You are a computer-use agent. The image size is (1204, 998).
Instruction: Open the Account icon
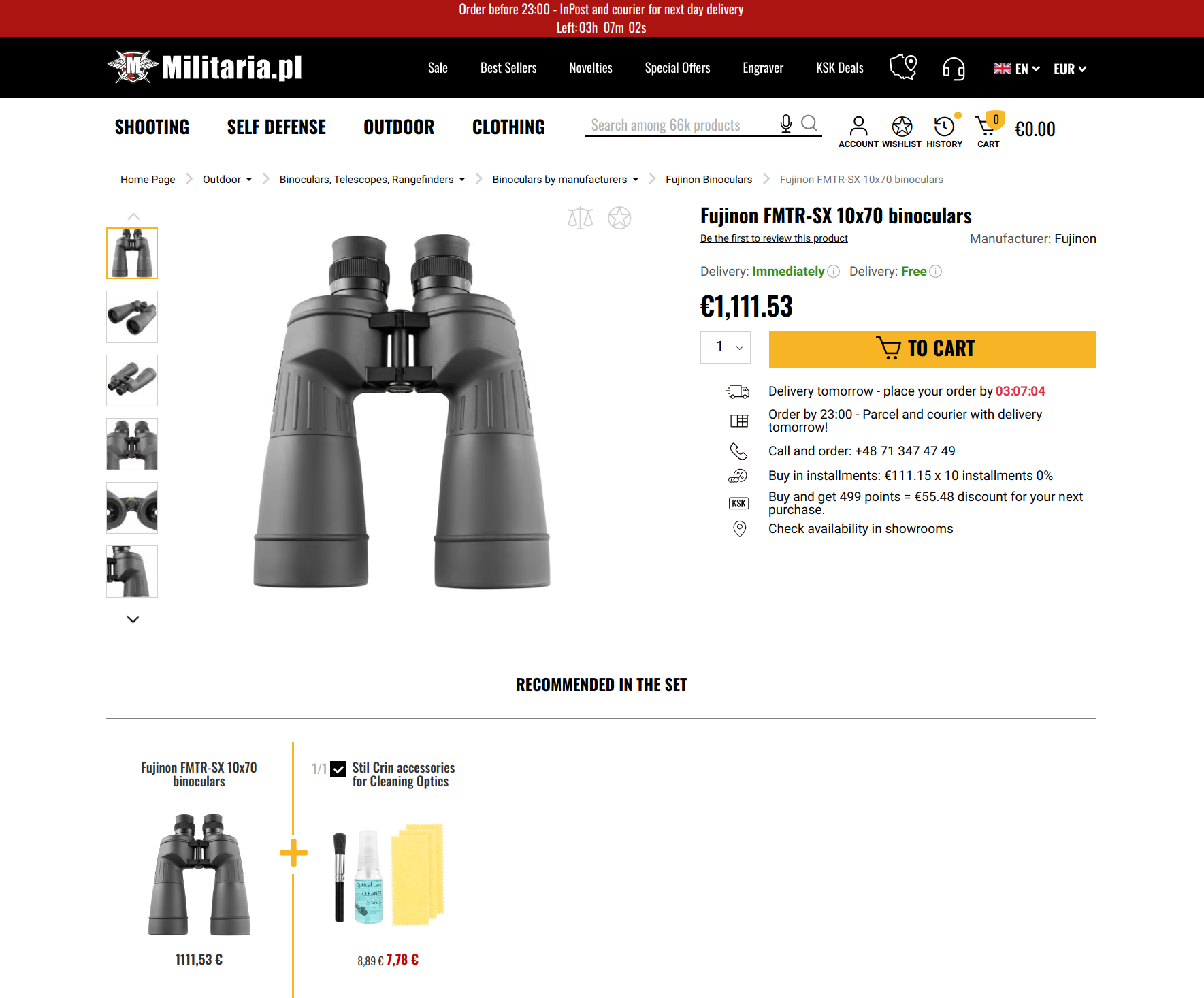point(858,131)
